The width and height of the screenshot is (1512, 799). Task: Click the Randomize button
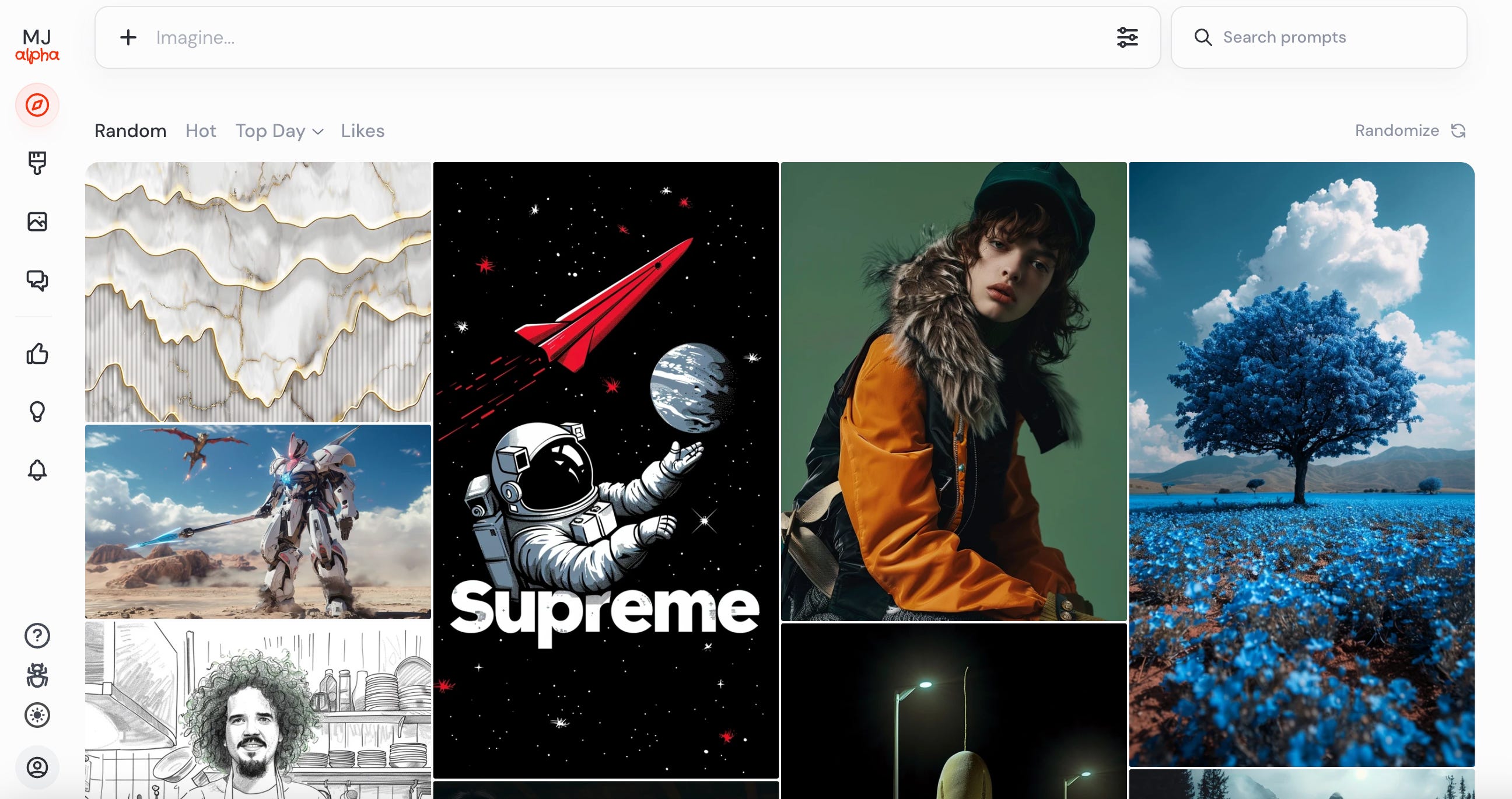(1410, 131)
